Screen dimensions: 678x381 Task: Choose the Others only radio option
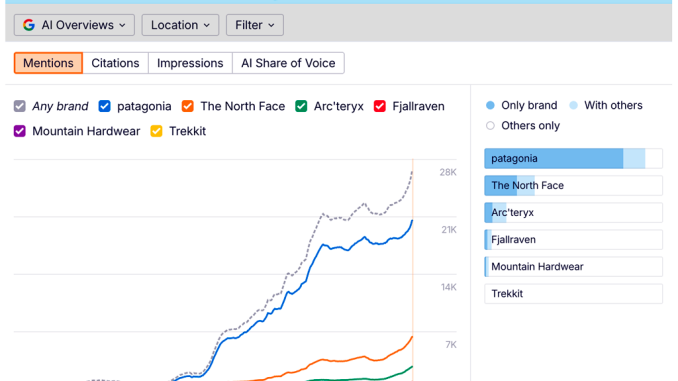tap(490, 125)
